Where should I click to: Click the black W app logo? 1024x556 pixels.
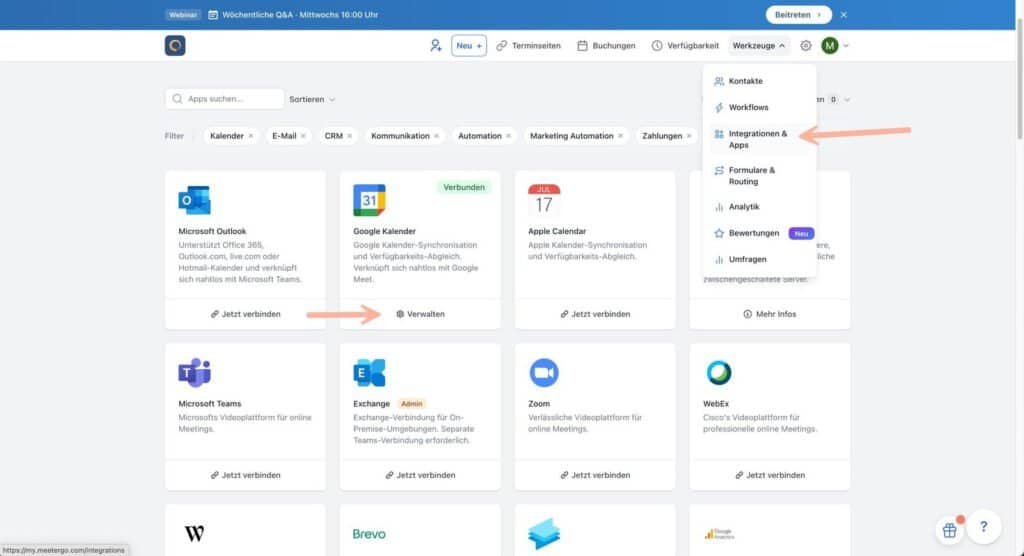click(194, 534)
